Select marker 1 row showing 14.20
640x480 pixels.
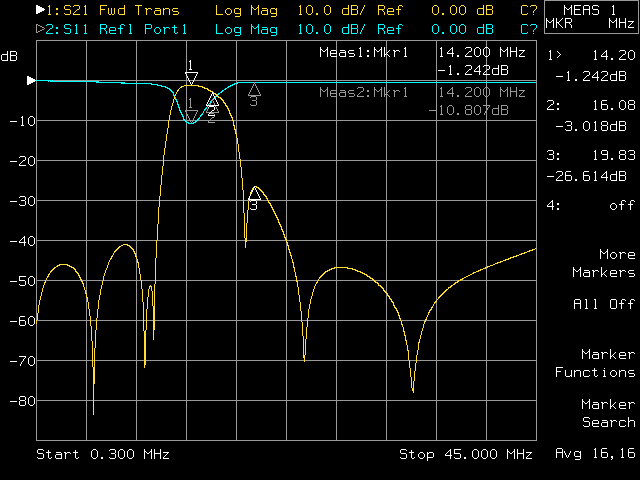point(591,55)
